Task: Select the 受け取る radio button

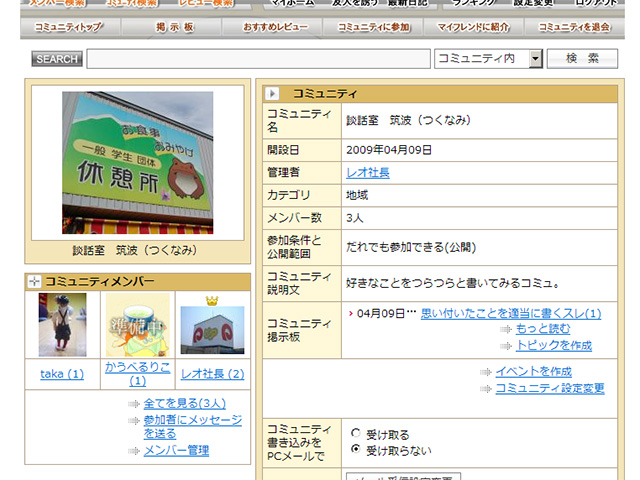Action: click(x=356, y=433)
